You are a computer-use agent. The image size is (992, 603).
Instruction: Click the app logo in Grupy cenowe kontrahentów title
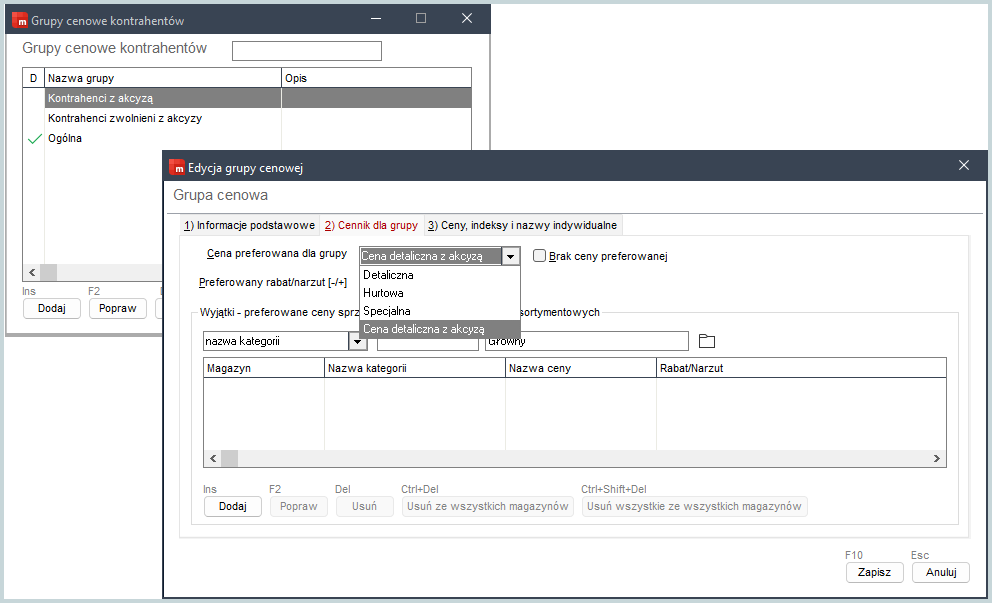click(x=20, y=20)
